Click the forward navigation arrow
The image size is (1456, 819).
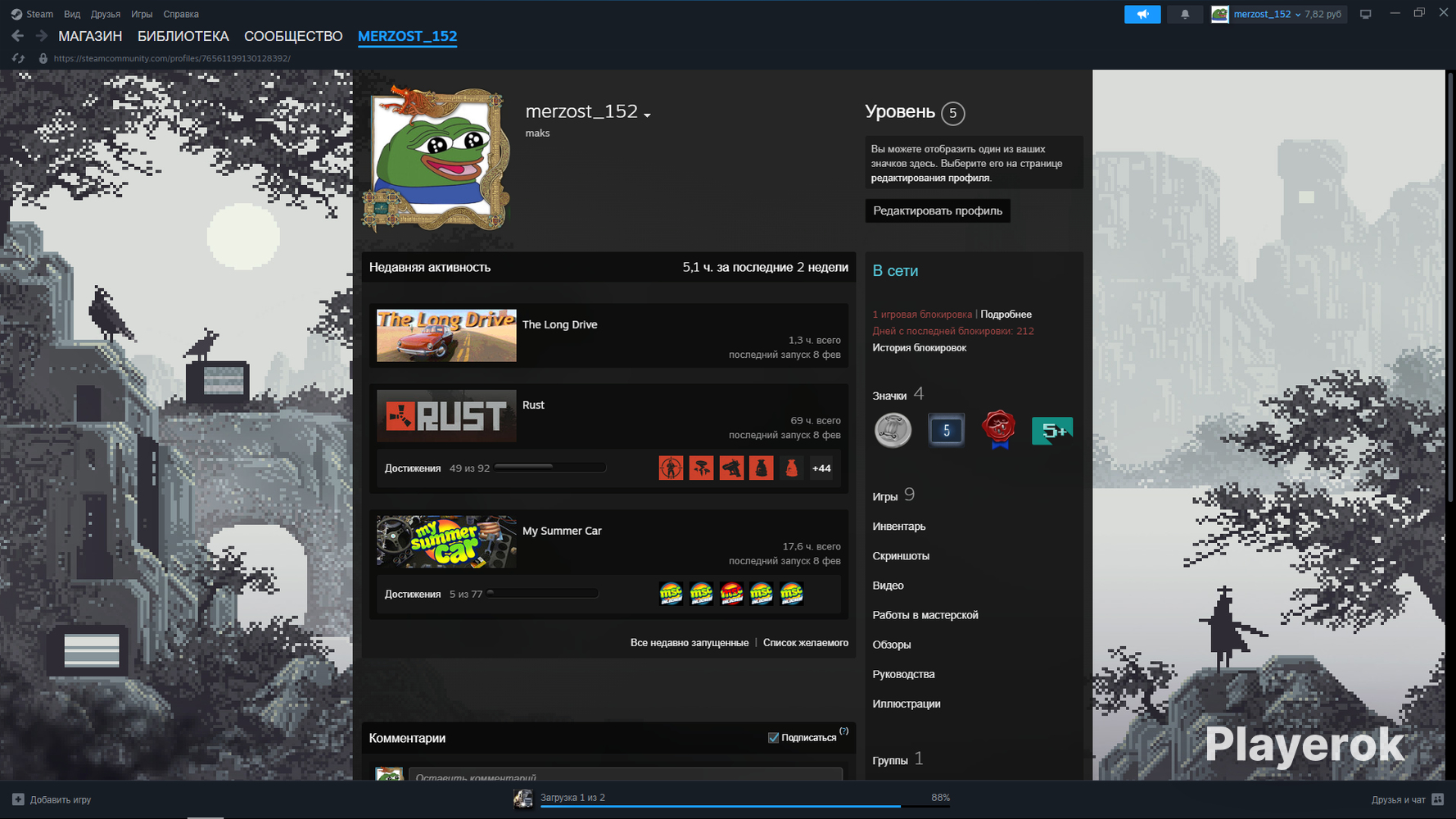click(41, 36)
